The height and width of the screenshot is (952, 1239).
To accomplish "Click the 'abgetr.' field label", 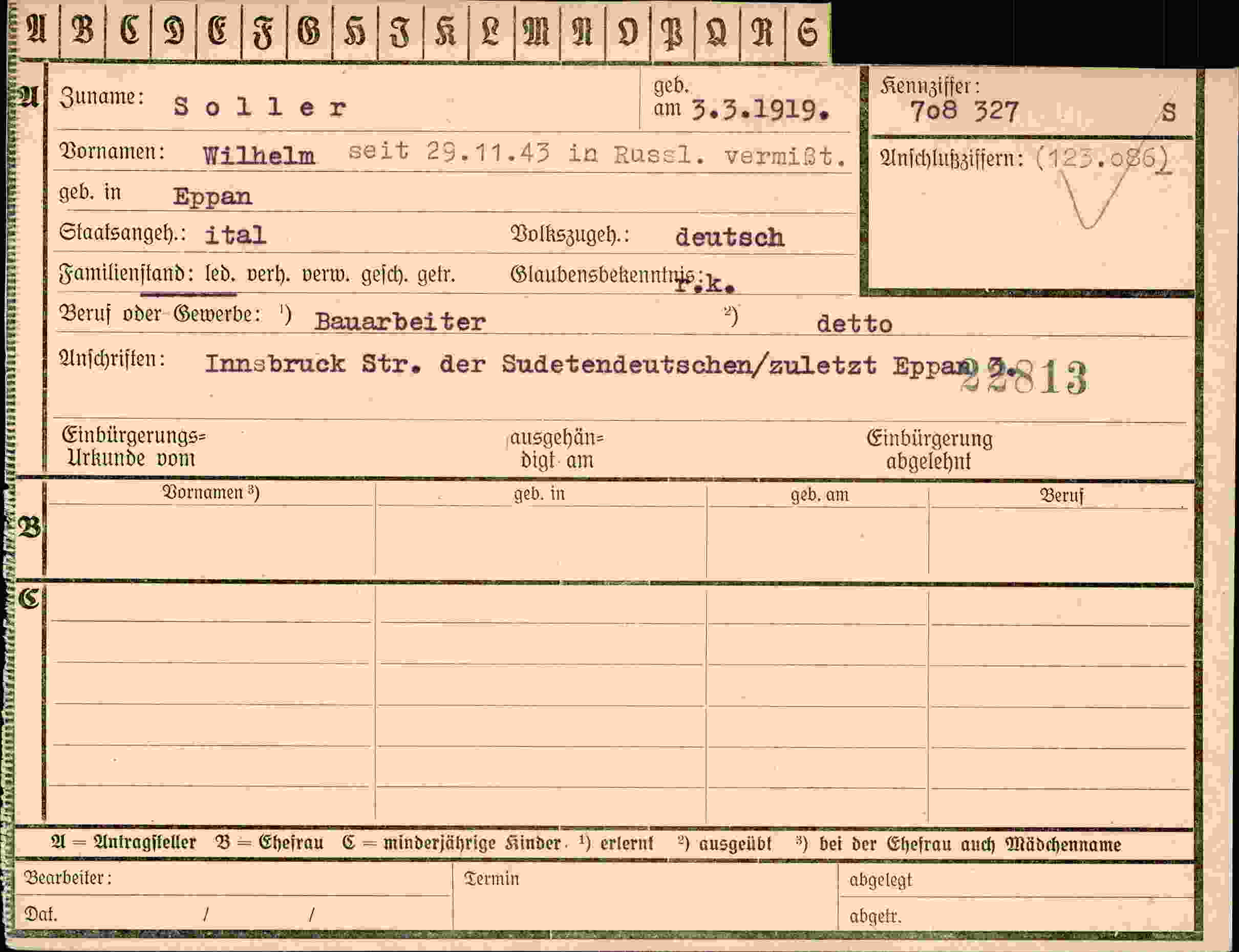I will point(875,916).
